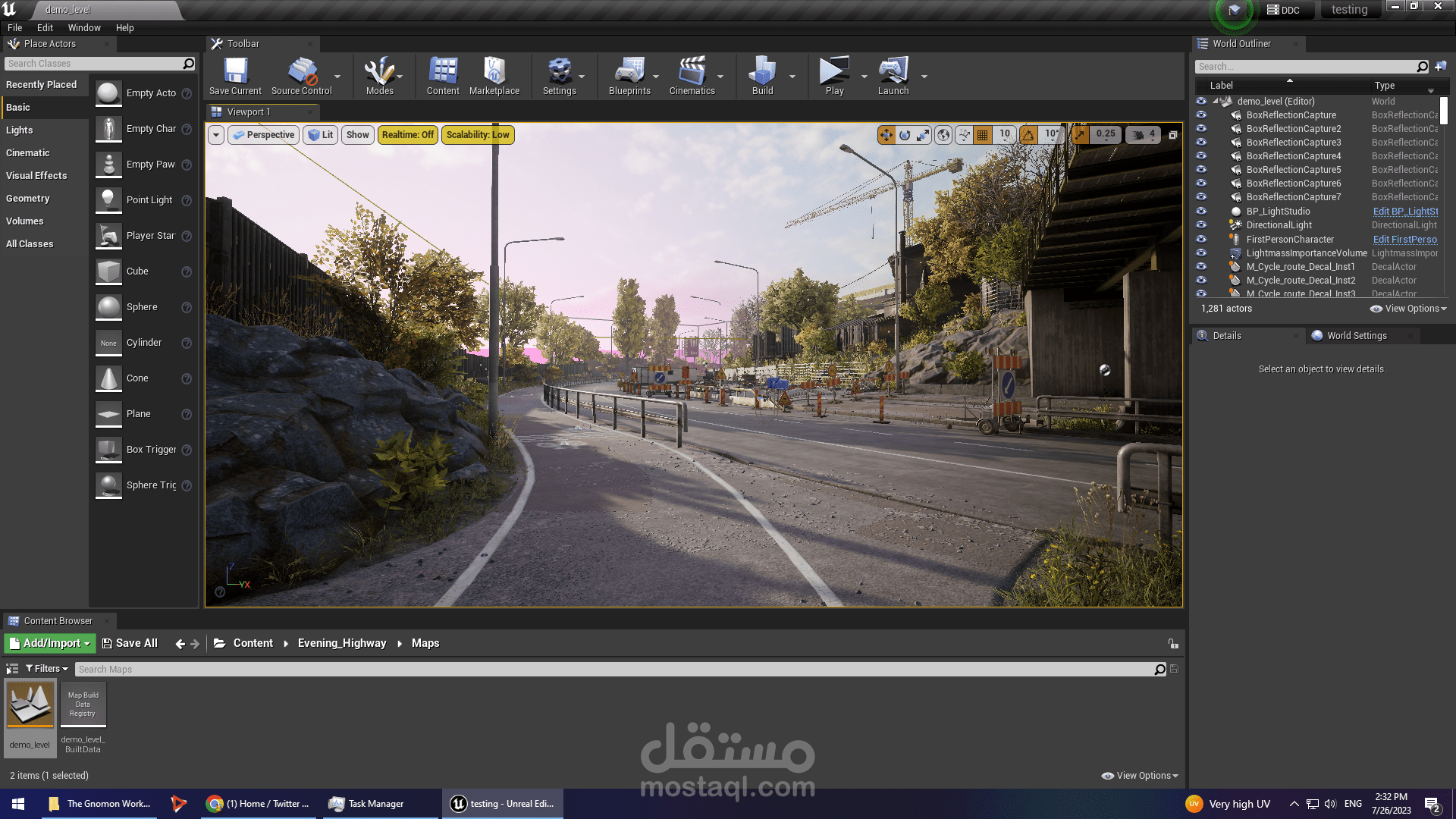Viewport: 1456px width, 819px height.
Task: Toggle rotation angle snapping in the viewport
Action: point(1028,135)
